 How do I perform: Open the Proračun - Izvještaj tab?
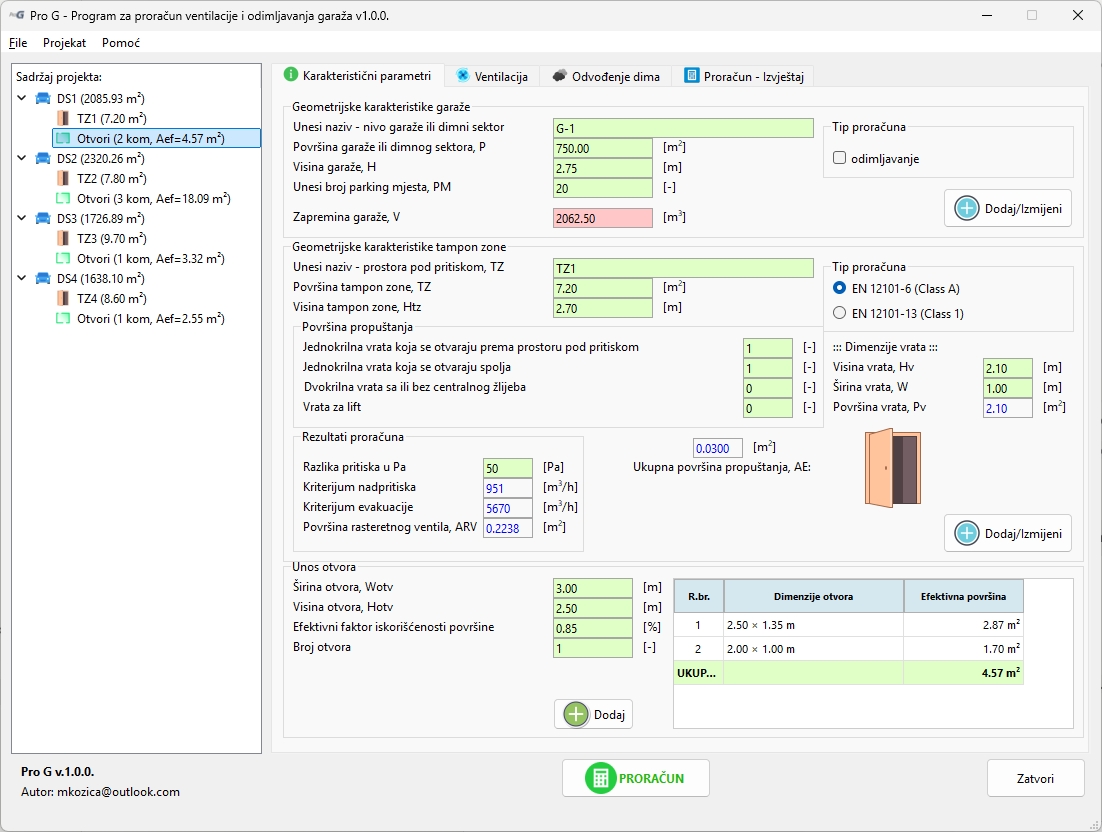coord(744,76)
